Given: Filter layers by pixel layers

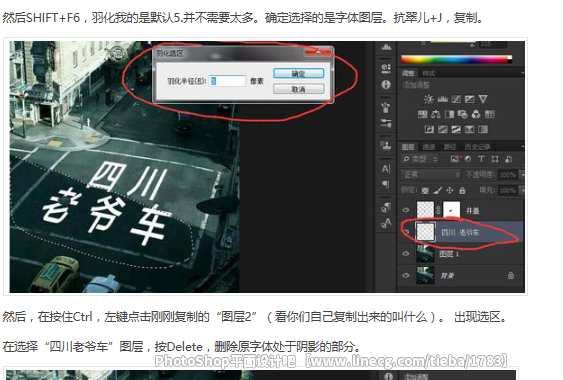Looking at the screenshot, I should tap(455, 159).
